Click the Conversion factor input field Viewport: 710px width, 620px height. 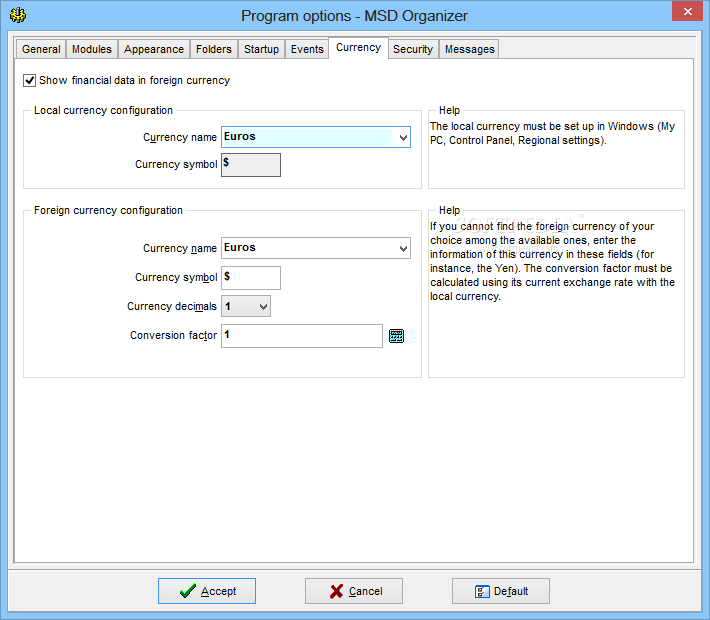(x=302, y=336)
